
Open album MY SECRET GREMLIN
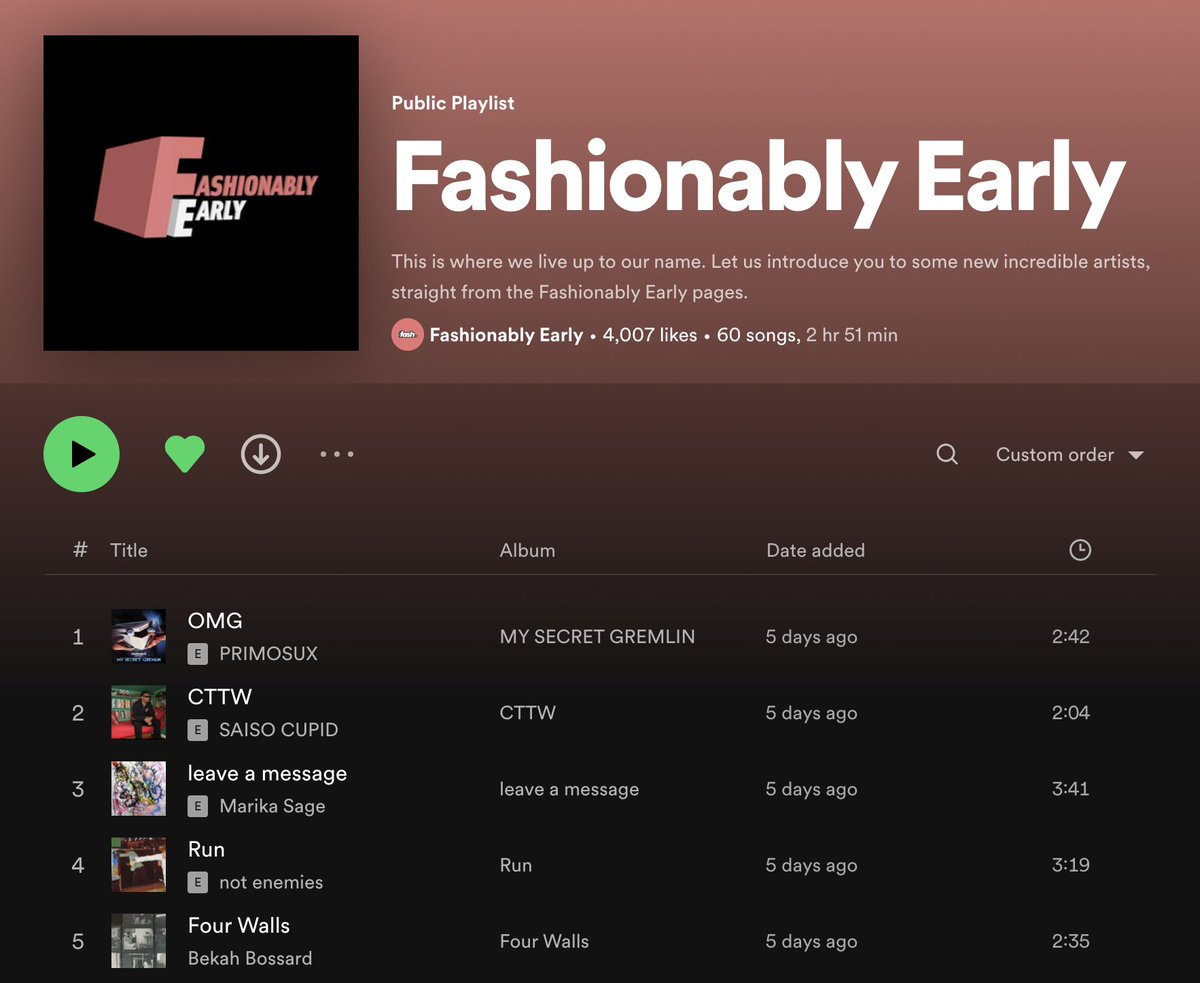597,637
